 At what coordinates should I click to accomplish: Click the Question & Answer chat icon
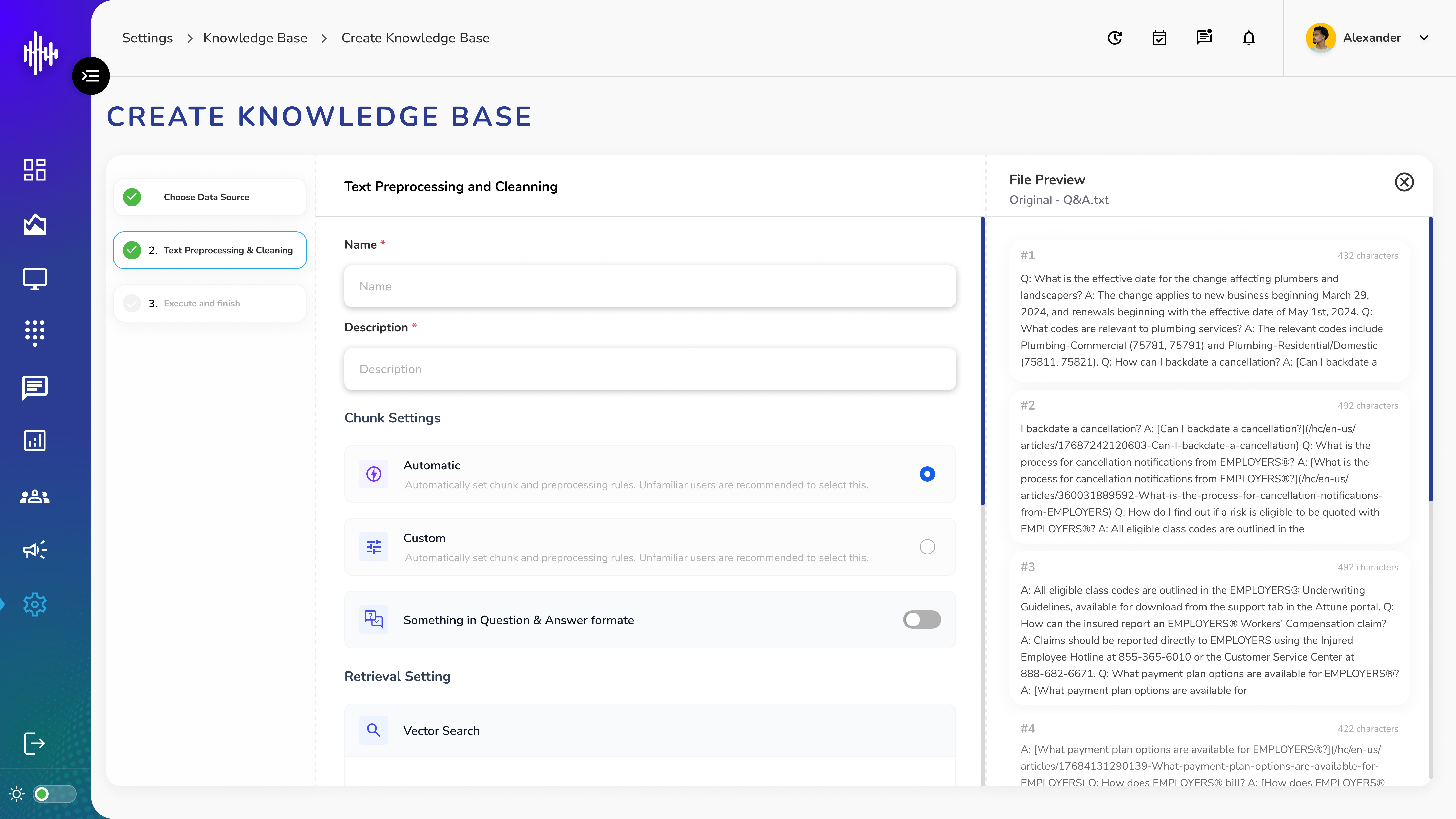[x=374, y=620]
